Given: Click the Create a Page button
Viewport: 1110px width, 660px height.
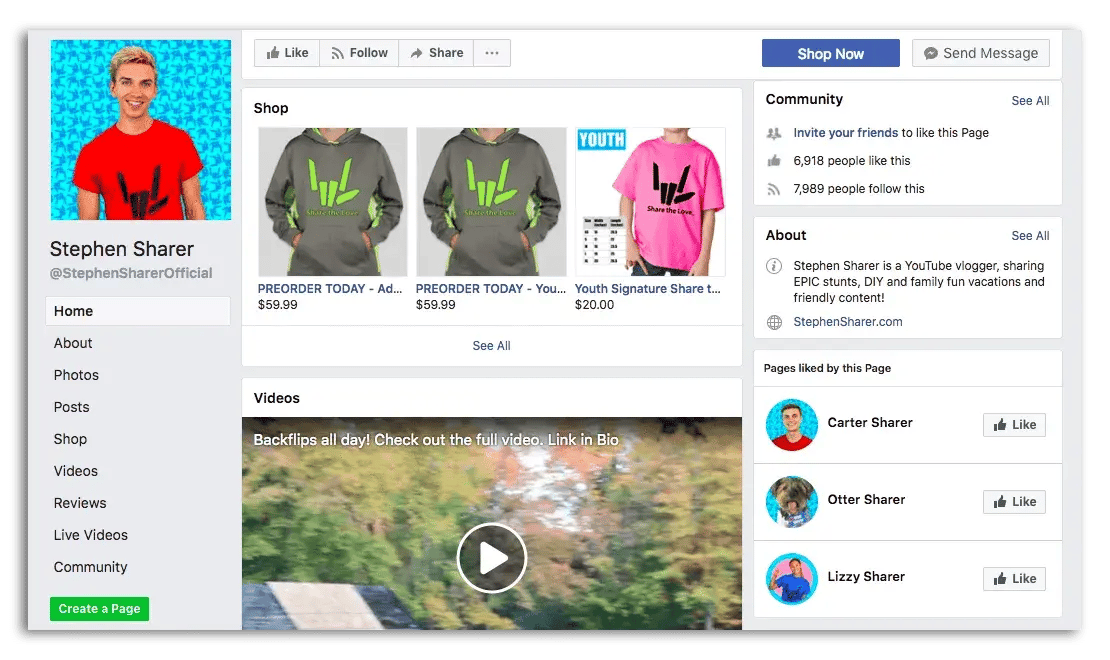Looking at the screenshot, I should point(99,608).
